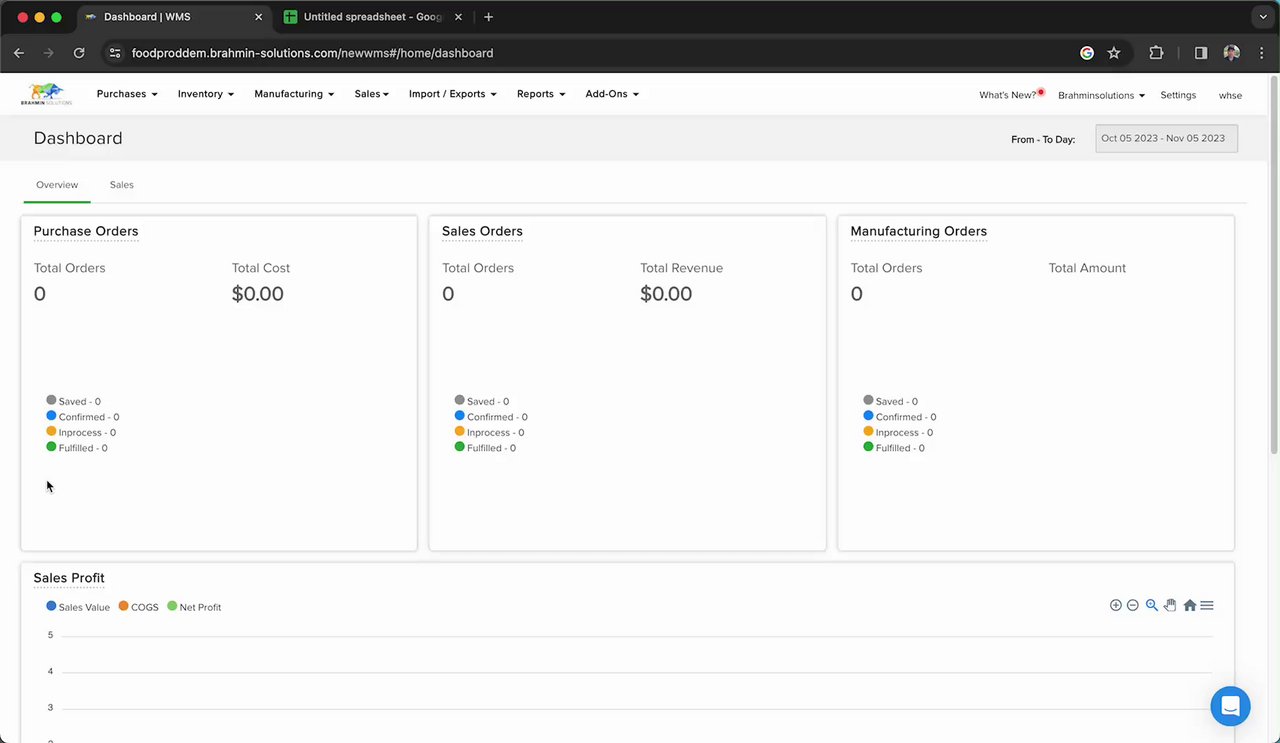Screen dimensions: 1280x743
Task: Toggle Sales Value series in chart legend
Action: click(x=78, y=607)
